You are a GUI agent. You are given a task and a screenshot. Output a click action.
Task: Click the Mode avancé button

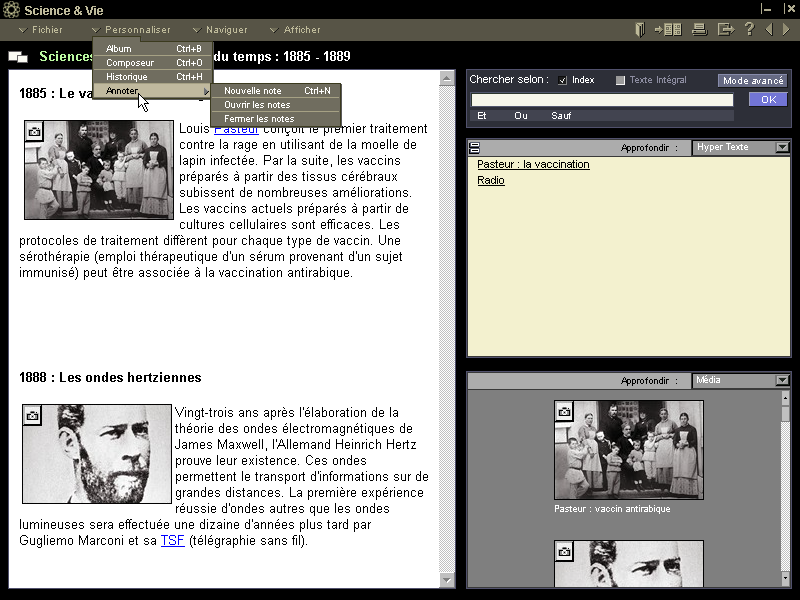(753, 81)
